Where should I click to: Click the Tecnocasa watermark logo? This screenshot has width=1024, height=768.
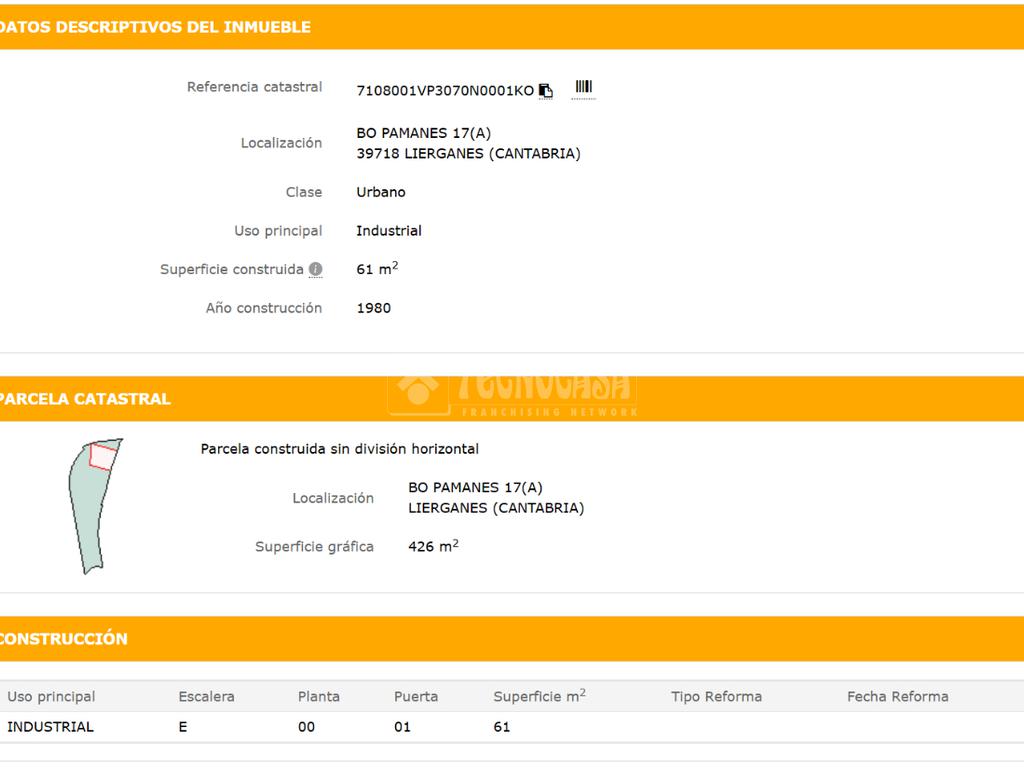click(512, 392)
